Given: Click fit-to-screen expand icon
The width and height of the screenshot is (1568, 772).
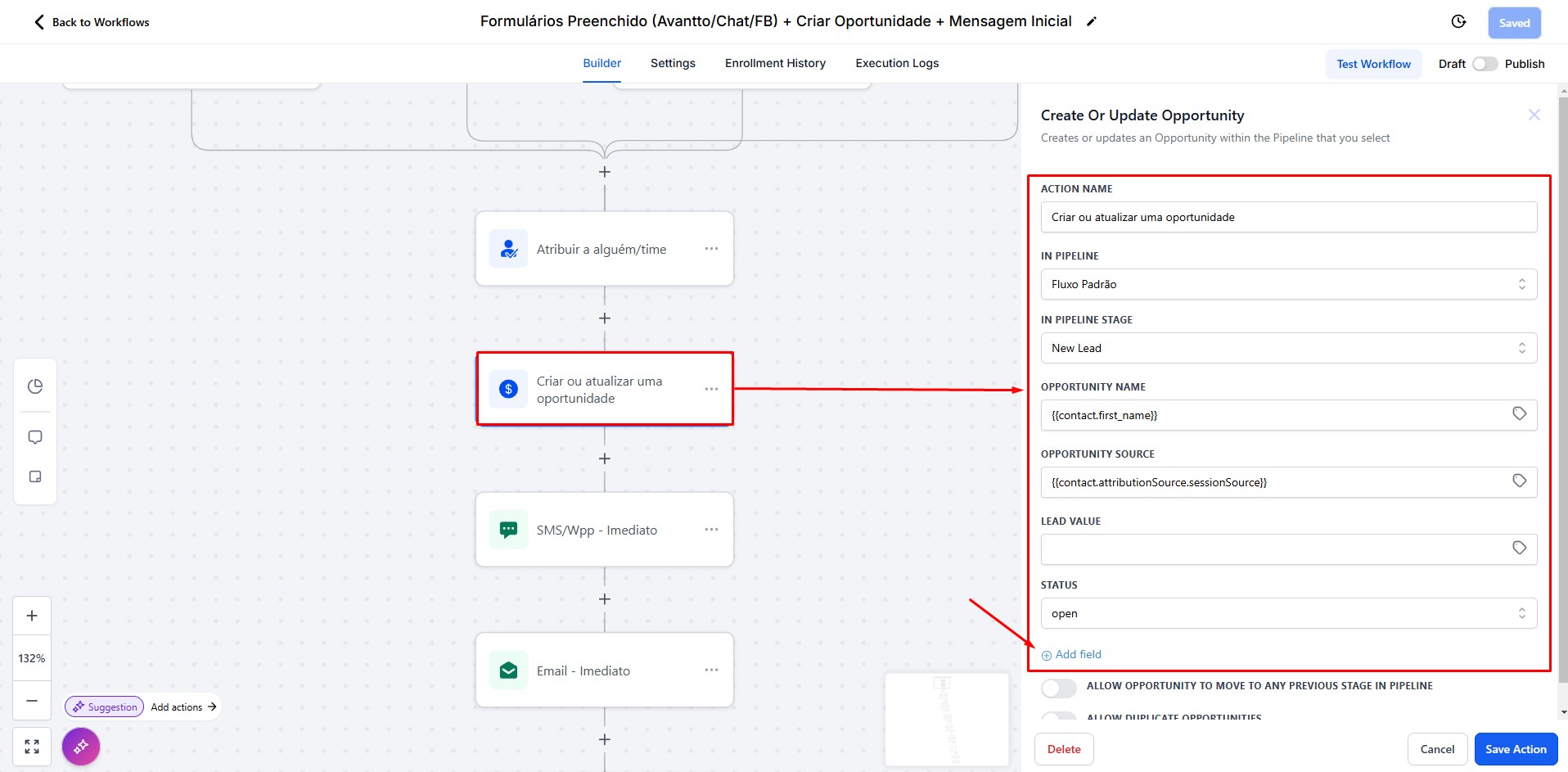Looking at the screenshot, I should pyautogui.click(x=32, y=747).
